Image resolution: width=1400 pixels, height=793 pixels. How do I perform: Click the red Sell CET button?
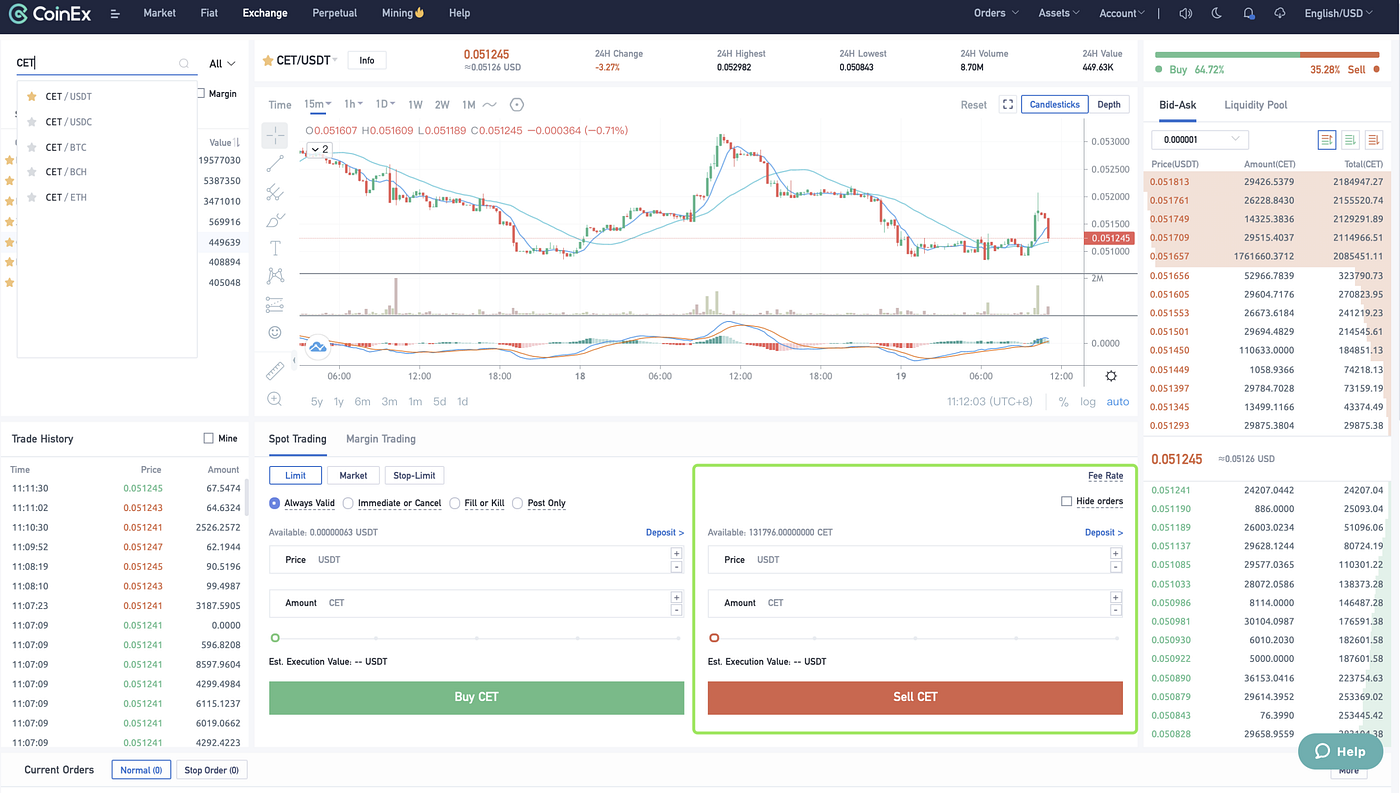tap(915, 697)
